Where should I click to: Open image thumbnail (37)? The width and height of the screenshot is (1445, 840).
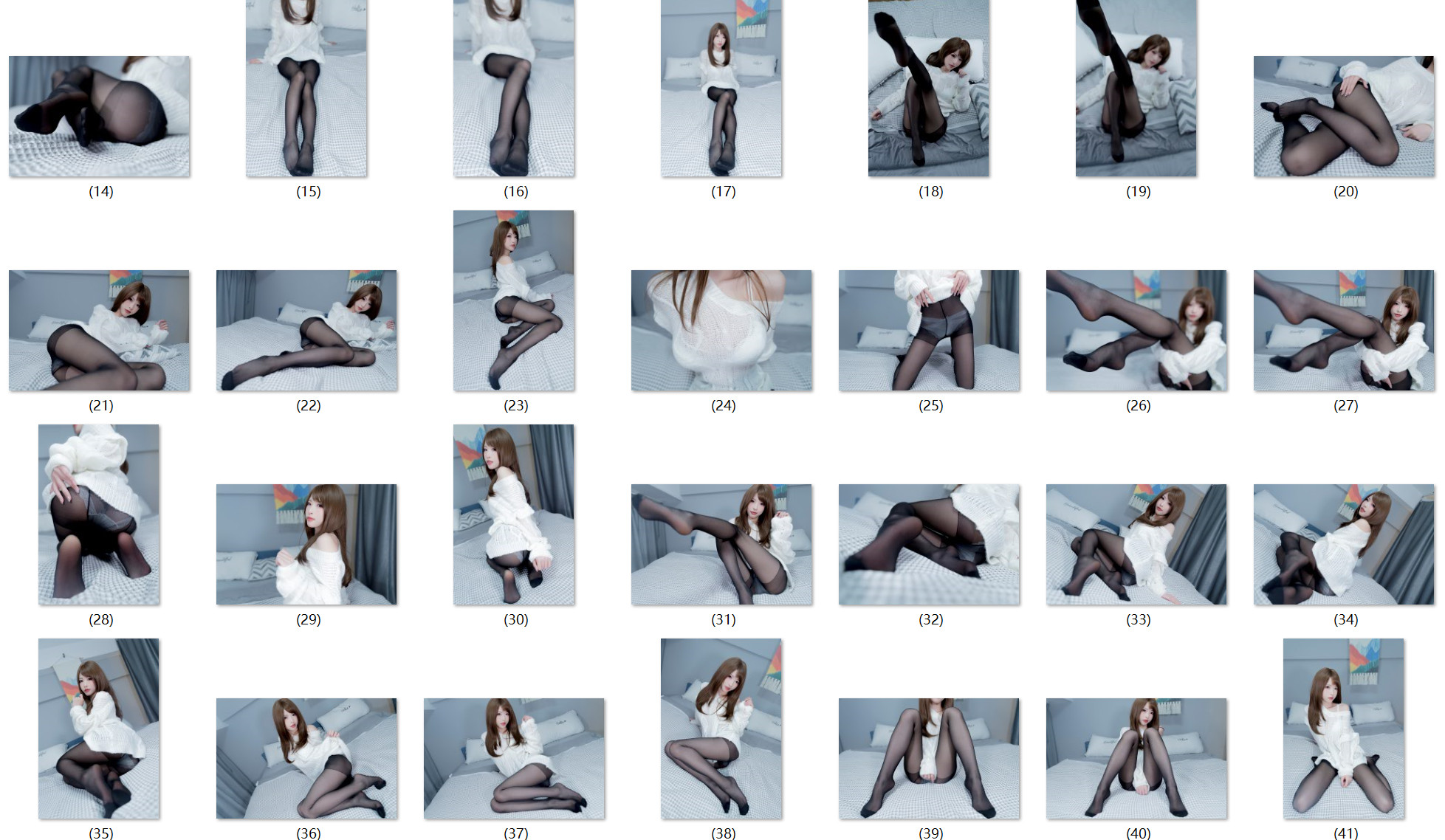(514, 758)
